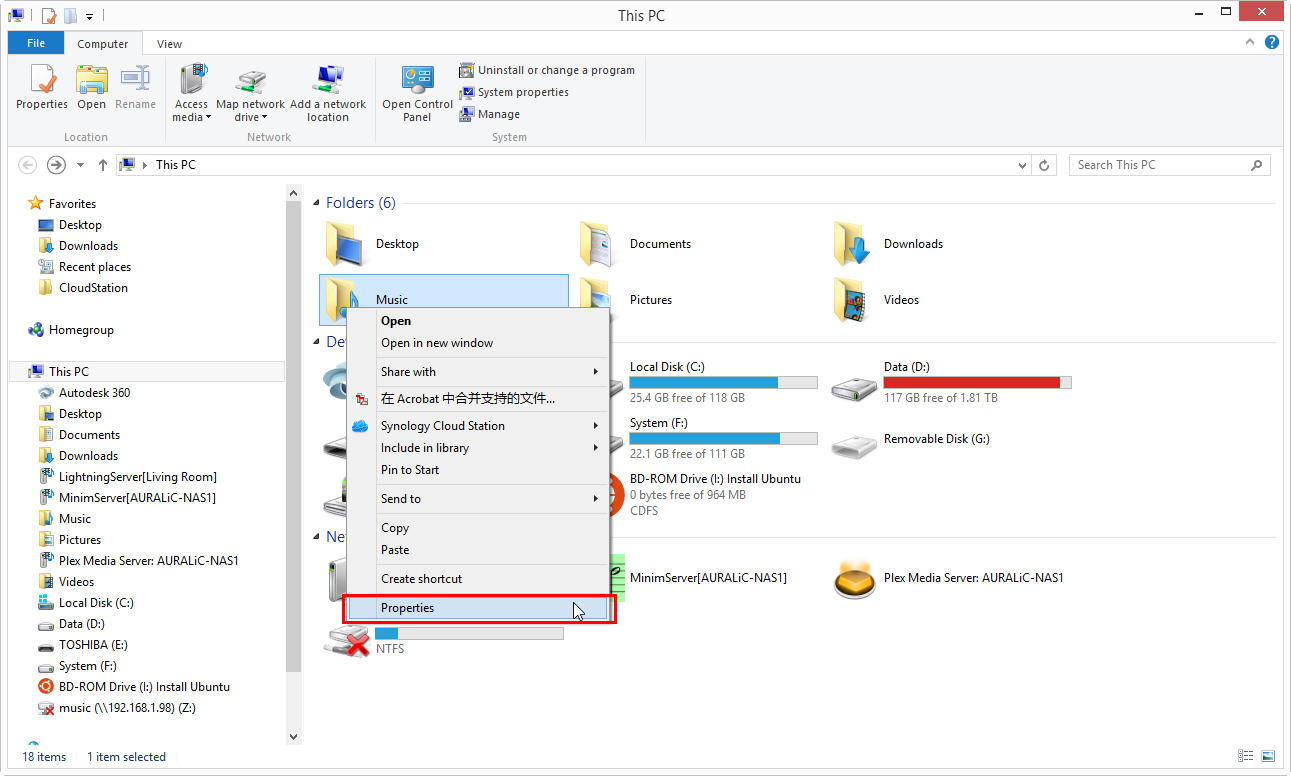The width and height of the screenshot is (1291, 776).
Task: Select Autodesk 360 in the tree
Action: [x=94, y=393]
